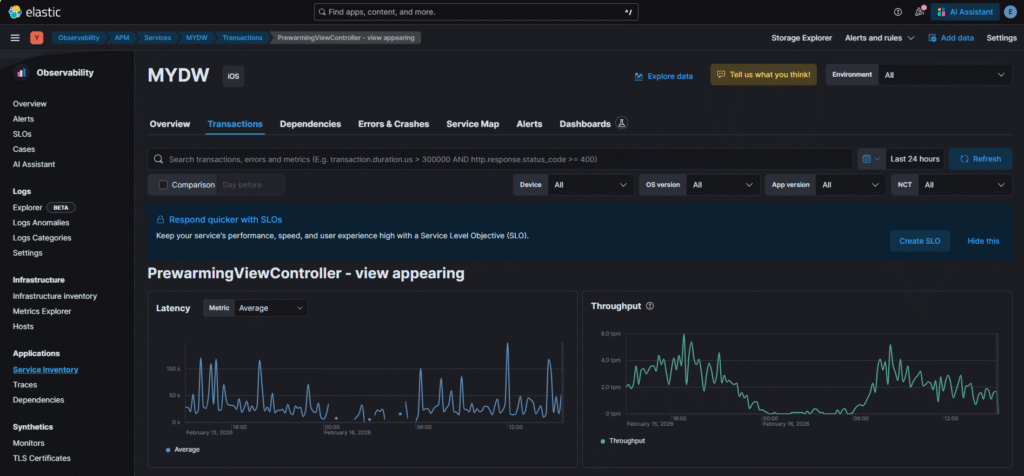Open Metrics Explorer in the sidebar
The image size is (1024, 476).
tap(42, 311)
